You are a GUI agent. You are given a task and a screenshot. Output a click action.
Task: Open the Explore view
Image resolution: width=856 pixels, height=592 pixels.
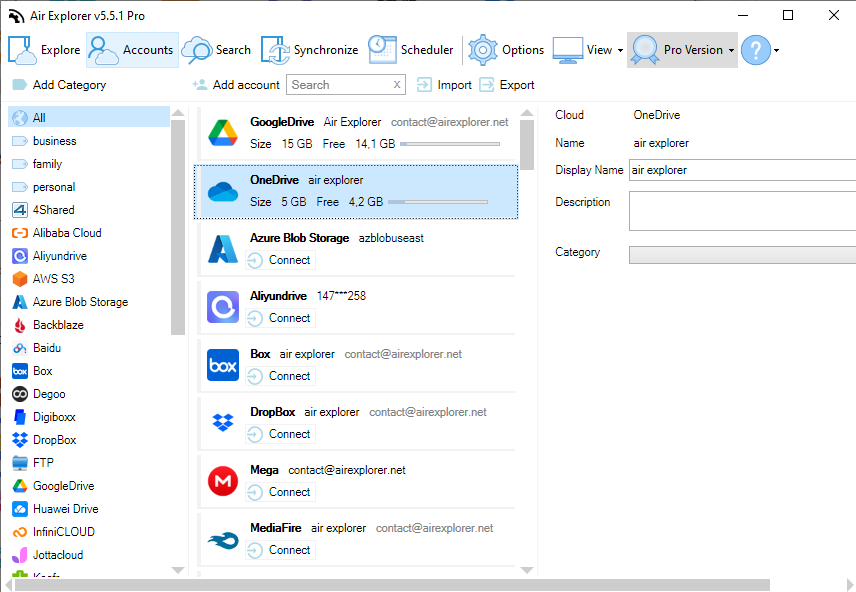(x=44, y=50)
